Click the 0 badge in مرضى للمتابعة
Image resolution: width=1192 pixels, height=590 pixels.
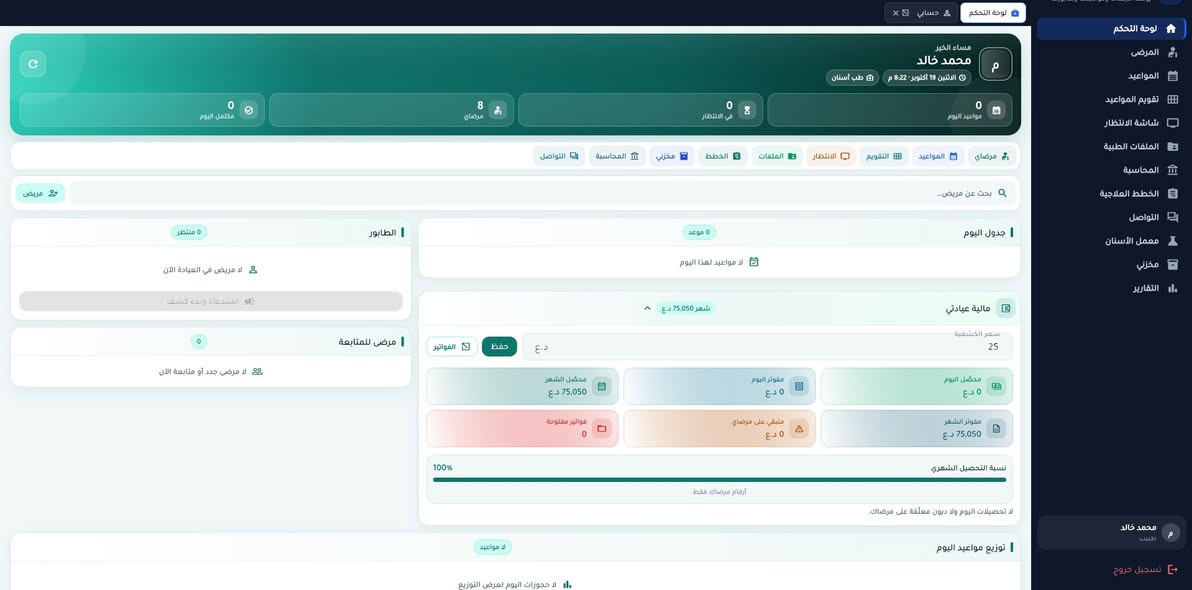click(x=199, y=341)
